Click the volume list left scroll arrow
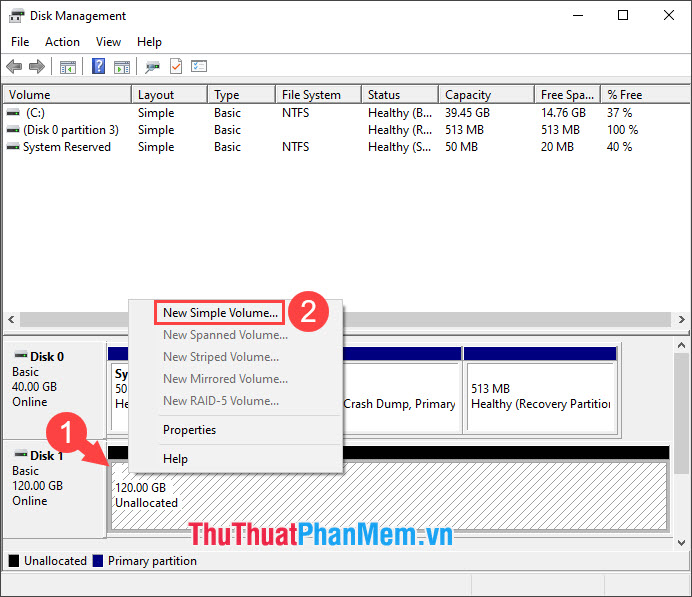Viewport: 692px width, 597px height. tap(11, 319)
